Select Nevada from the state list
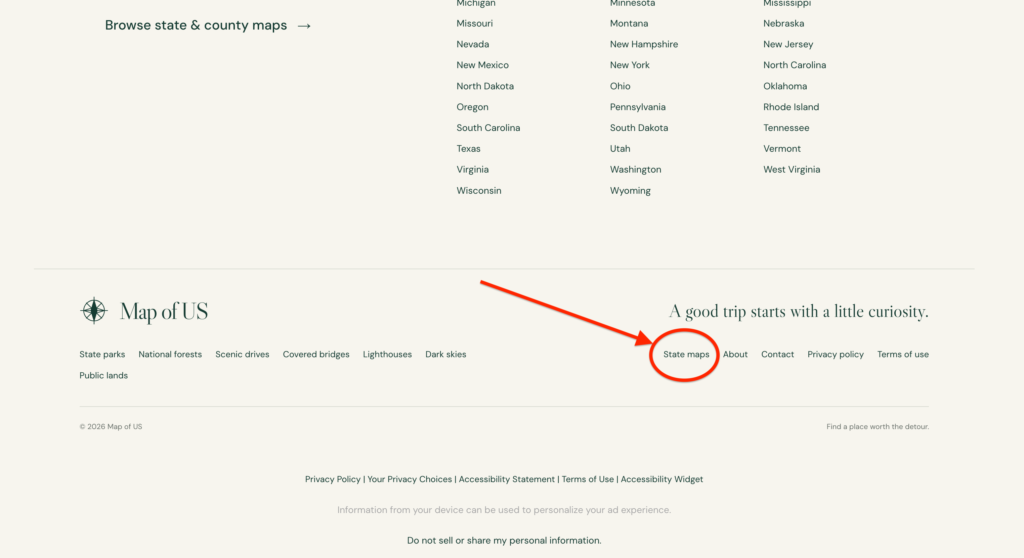 tap(473, 44)
